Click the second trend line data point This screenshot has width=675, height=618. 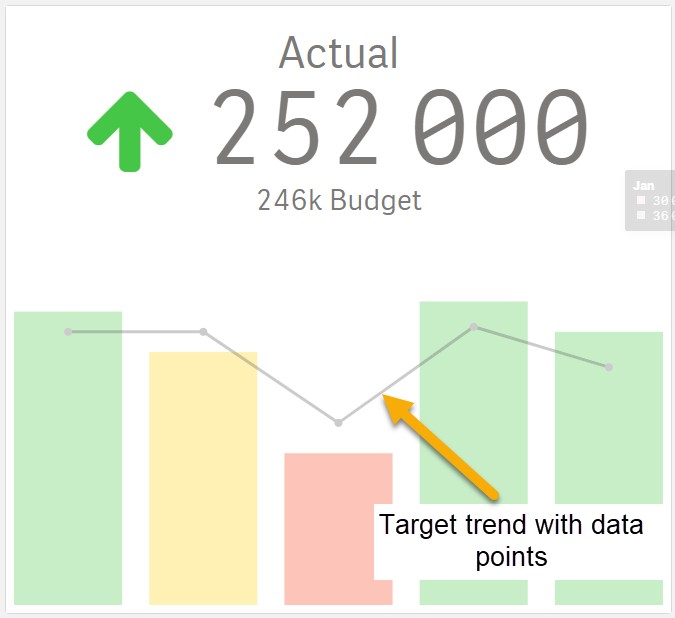(x=203, y=332)
